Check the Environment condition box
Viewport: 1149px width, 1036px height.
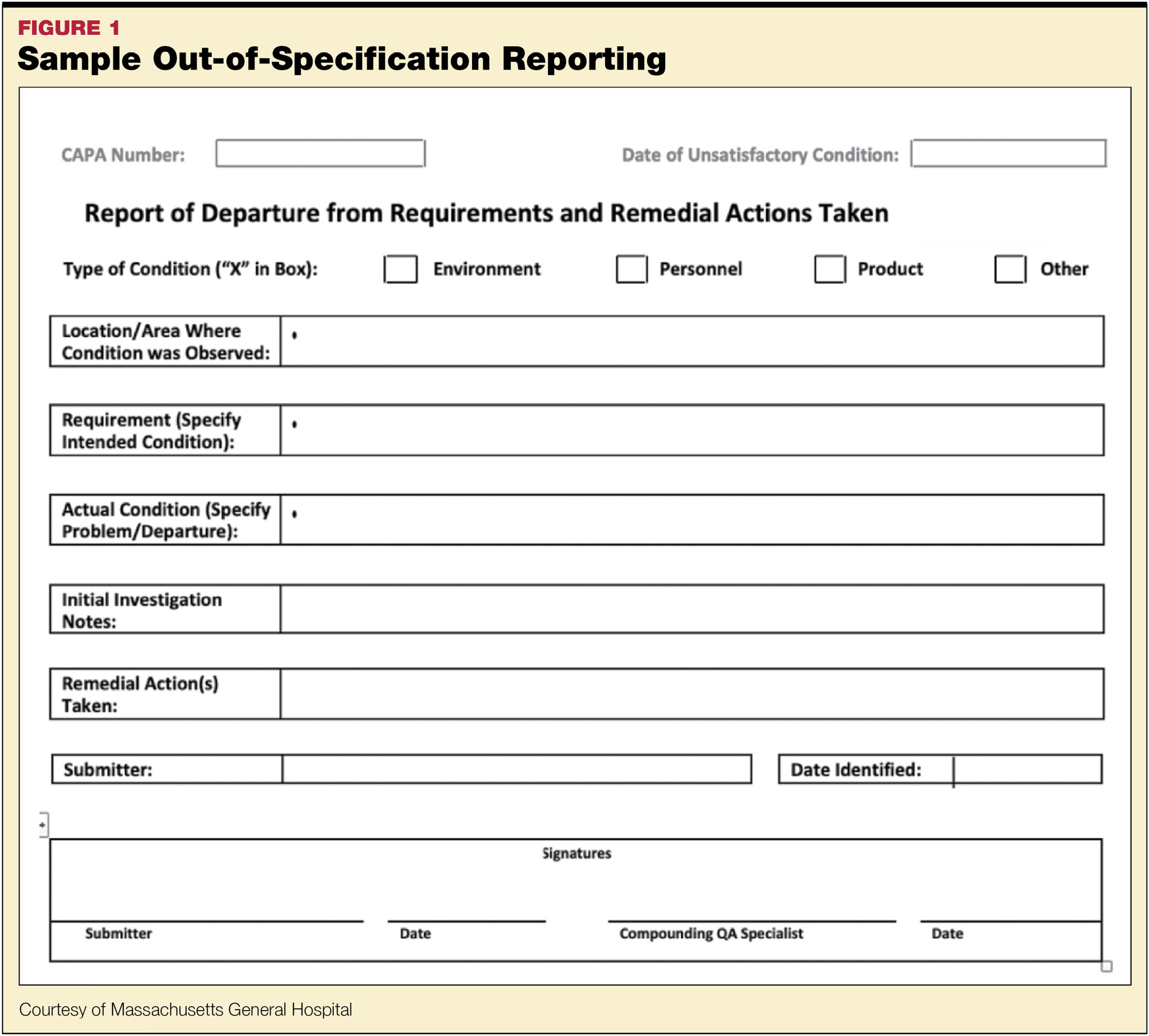[400, 269]
